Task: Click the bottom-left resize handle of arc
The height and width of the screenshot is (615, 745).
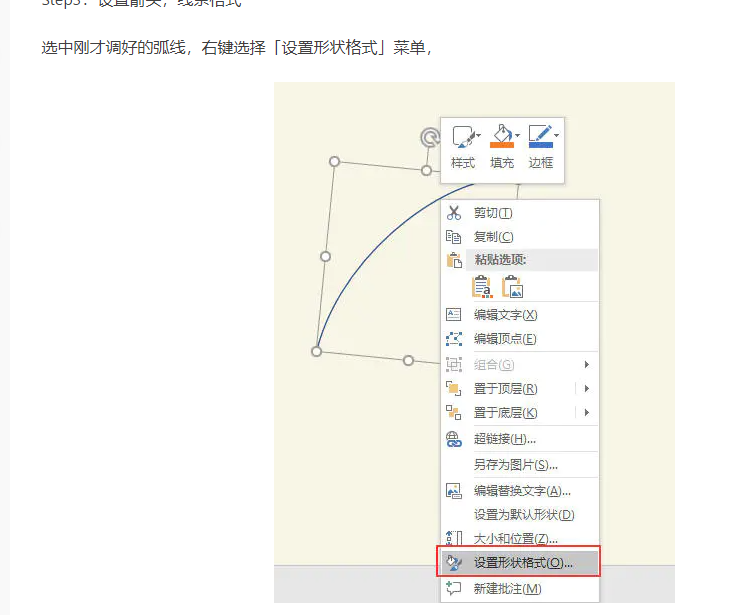Action: (x=316, y=352)
